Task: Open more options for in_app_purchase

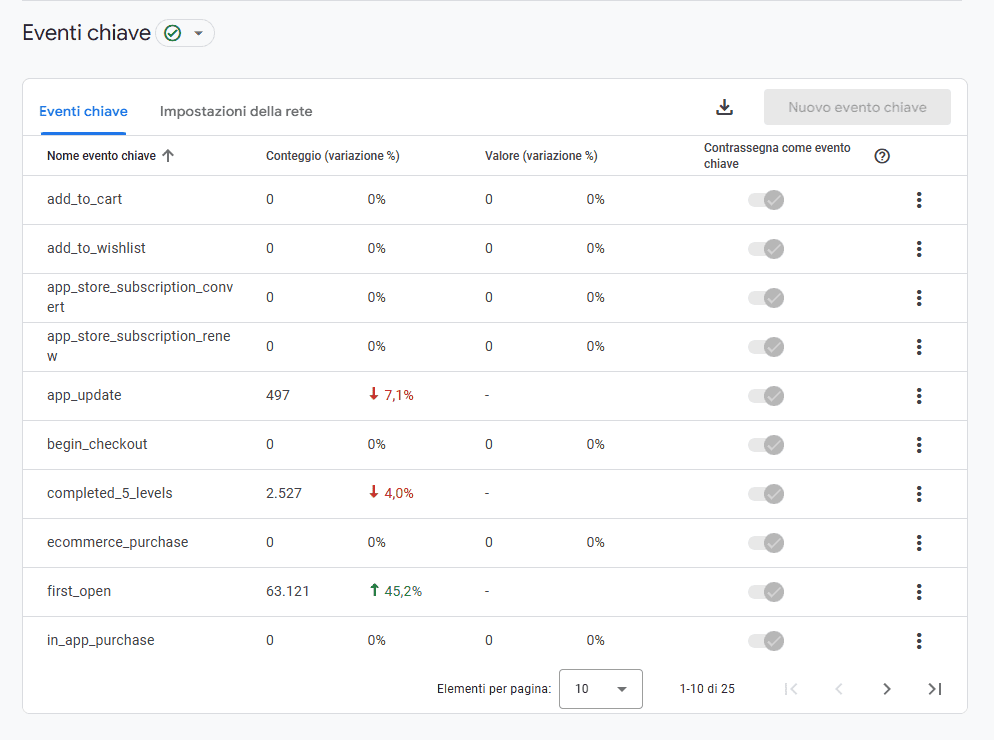Action: [919, 640]
